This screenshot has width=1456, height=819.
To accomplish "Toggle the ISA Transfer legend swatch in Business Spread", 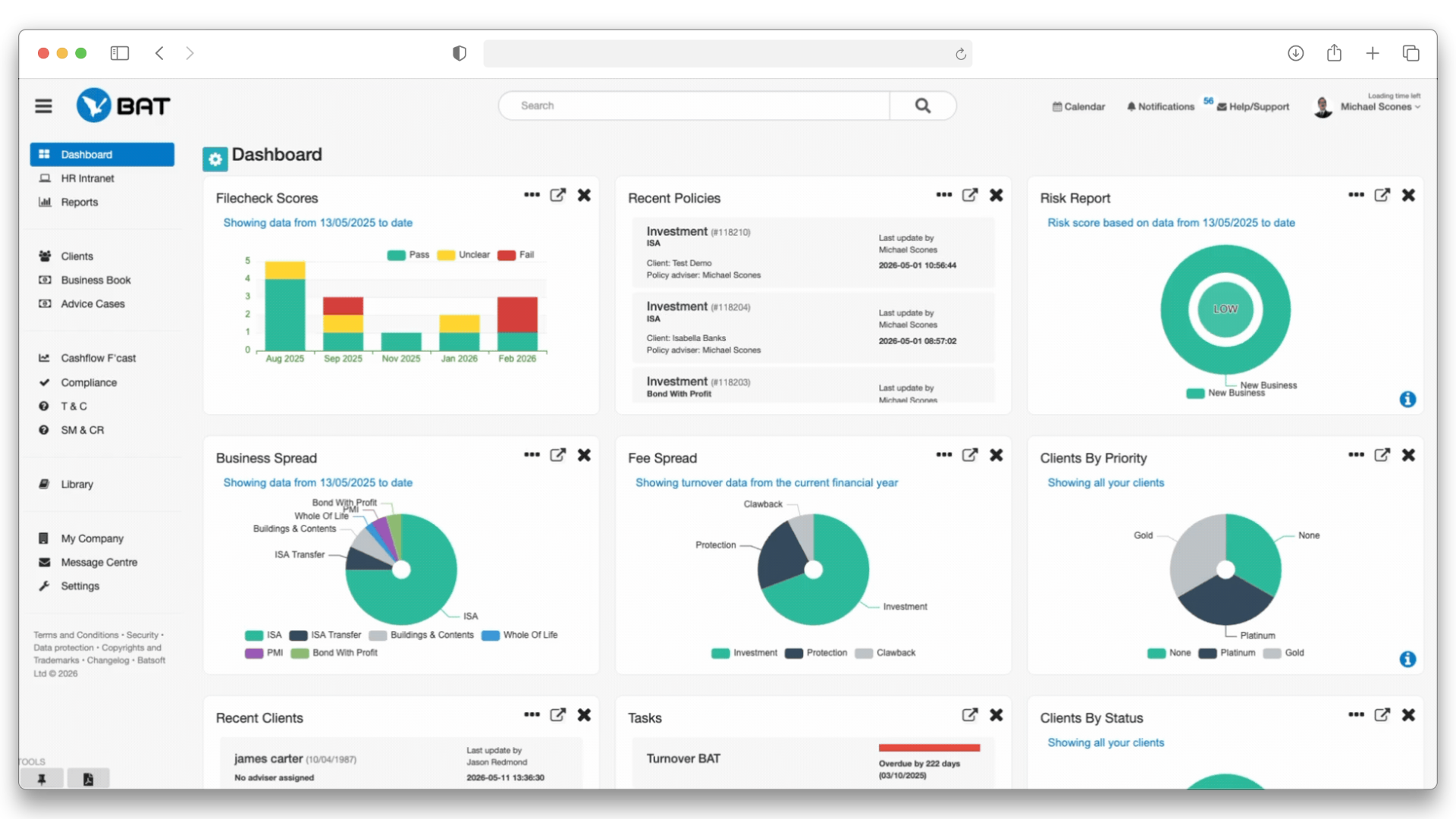I will tap(299, 635).
